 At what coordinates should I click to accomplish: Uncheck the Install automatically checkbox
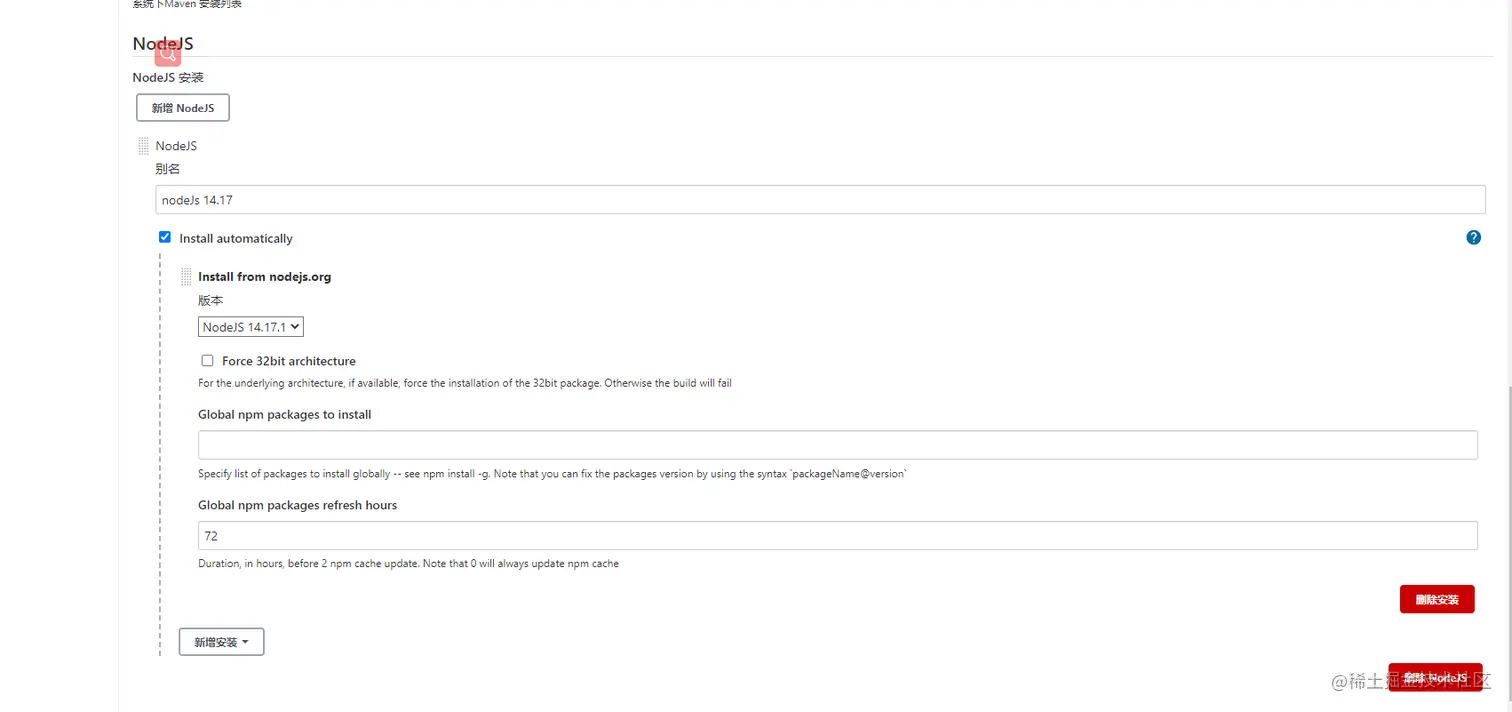click(x=165, y=238)
